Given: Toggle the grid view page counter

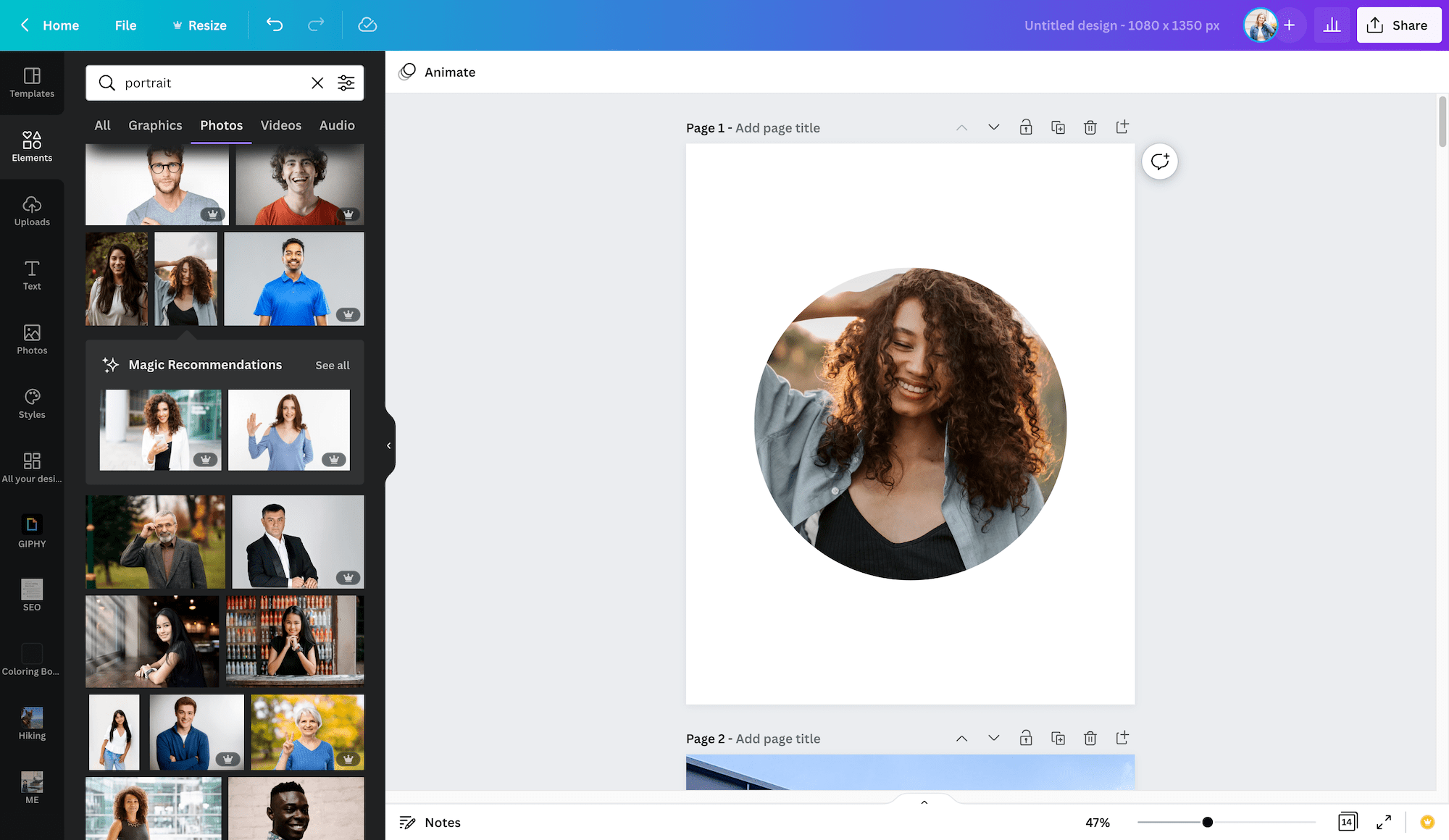Looking at the screenshot, I should [x=1347, y=822].
